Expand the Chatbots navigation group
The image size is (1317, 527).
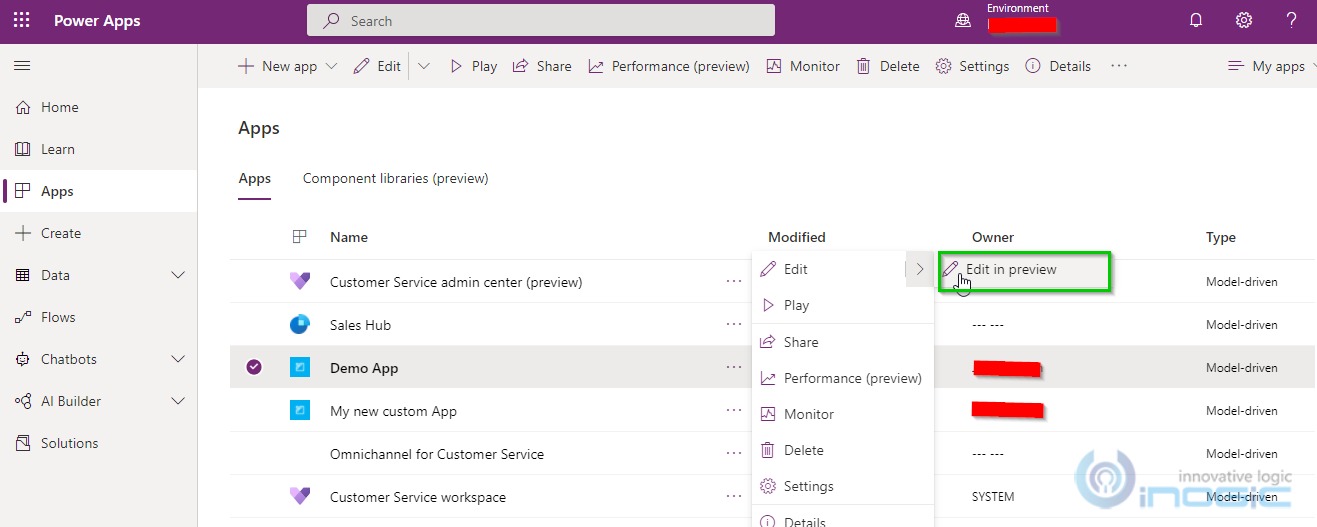click(x=179, y=359)
